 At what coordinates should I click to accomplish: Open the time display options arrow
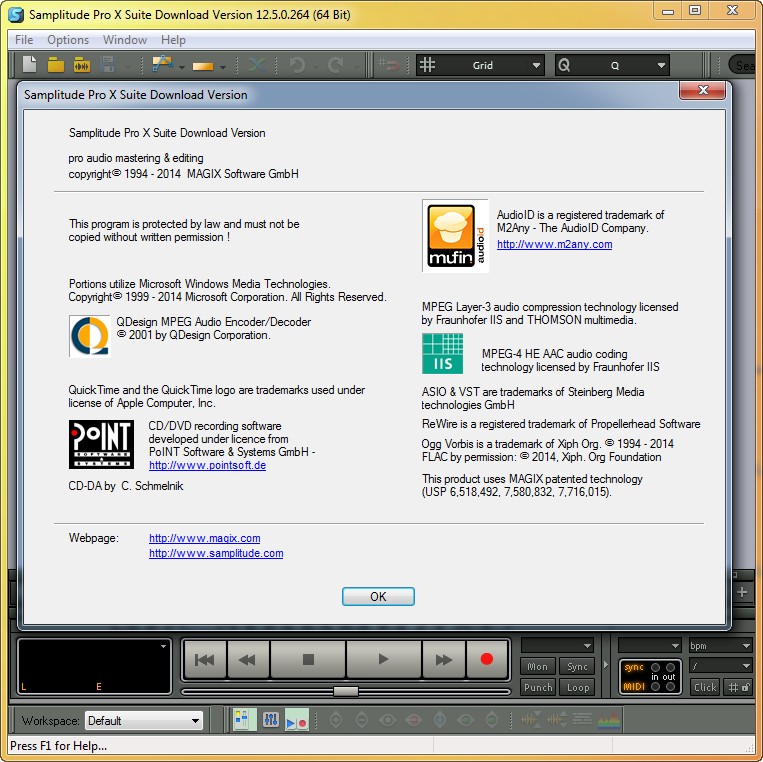tap(164, 647)
